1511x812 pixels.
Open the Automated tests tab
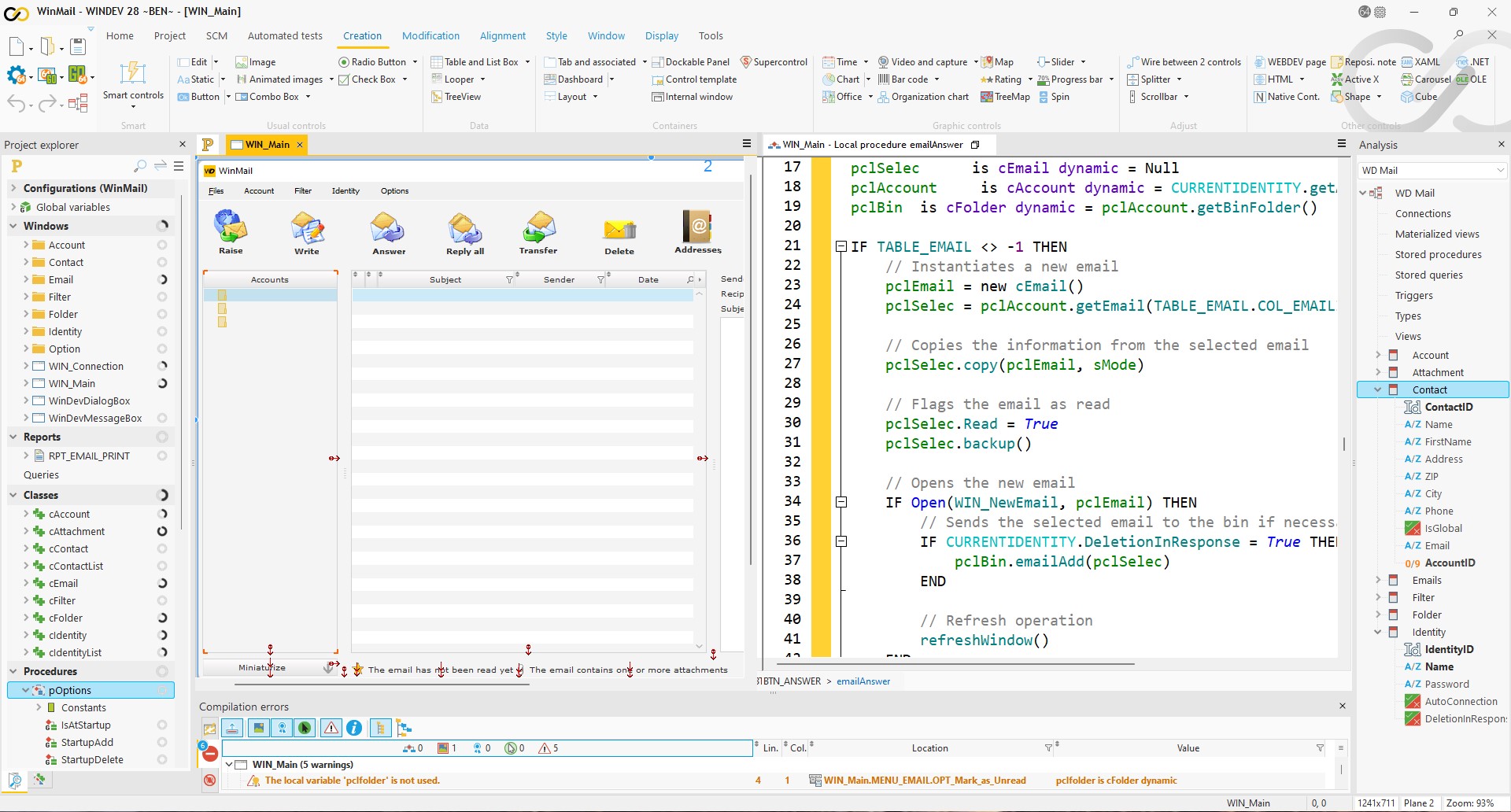(285, 36)
